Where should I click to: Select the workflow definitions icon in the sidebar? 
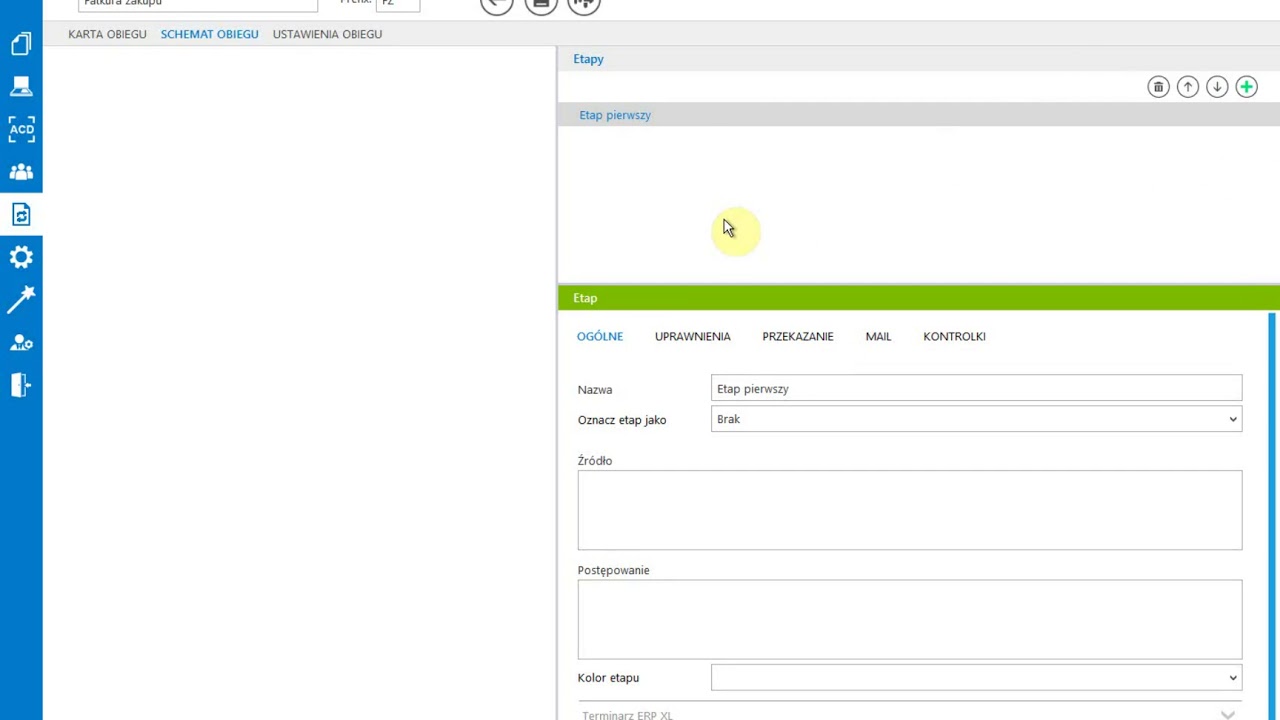pyautogui.click(x=21, y=214)
